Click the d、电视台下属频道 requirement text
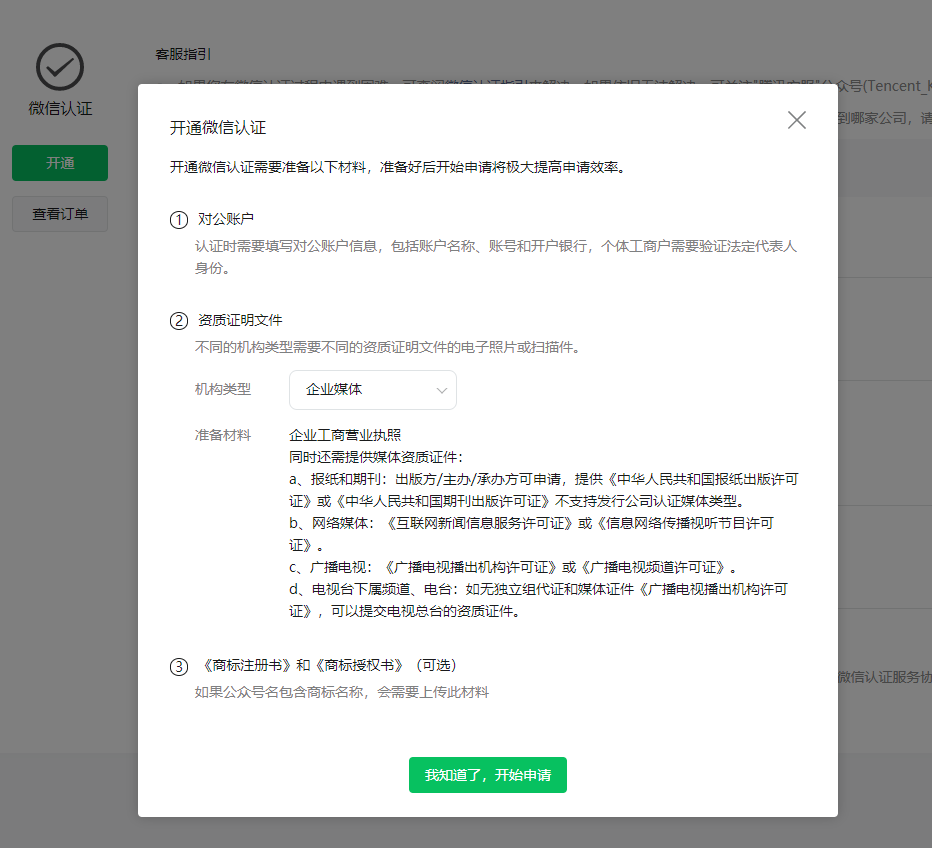 tap(539, 600)
